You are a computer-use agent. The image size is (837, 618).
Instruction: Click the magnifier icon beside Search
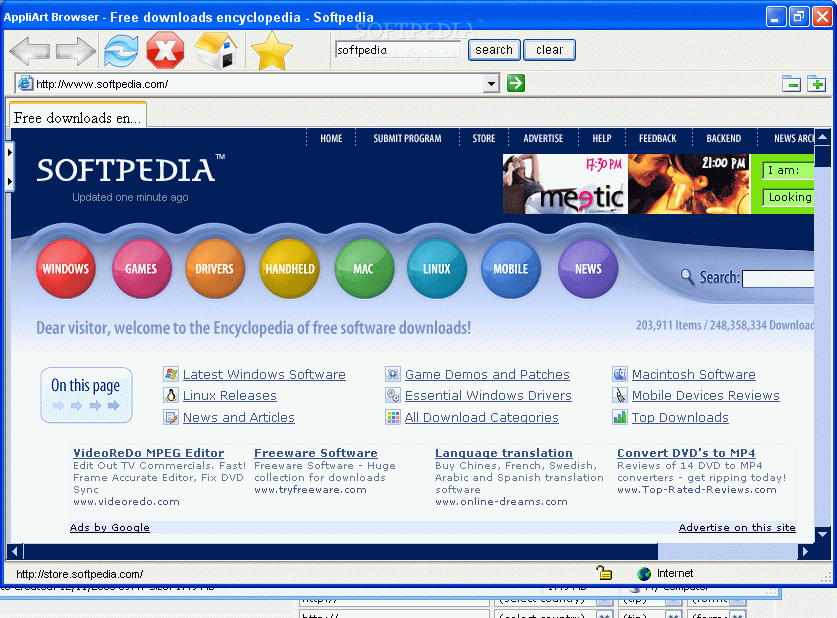688,277
